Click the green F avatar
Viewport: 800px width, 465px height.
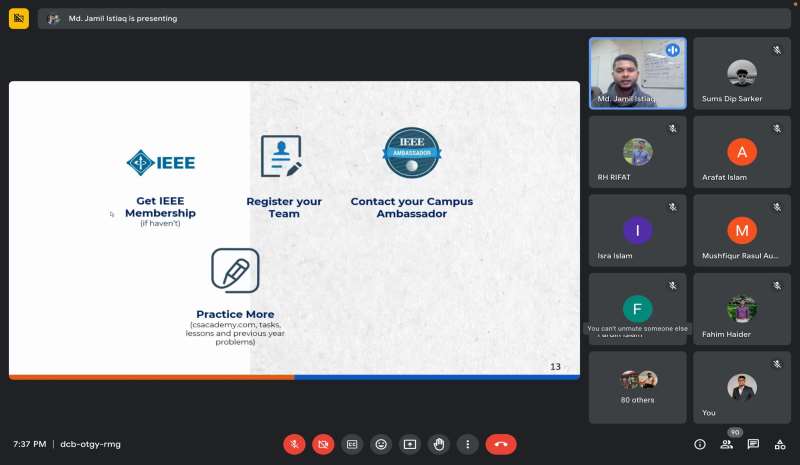click(638, 309)
